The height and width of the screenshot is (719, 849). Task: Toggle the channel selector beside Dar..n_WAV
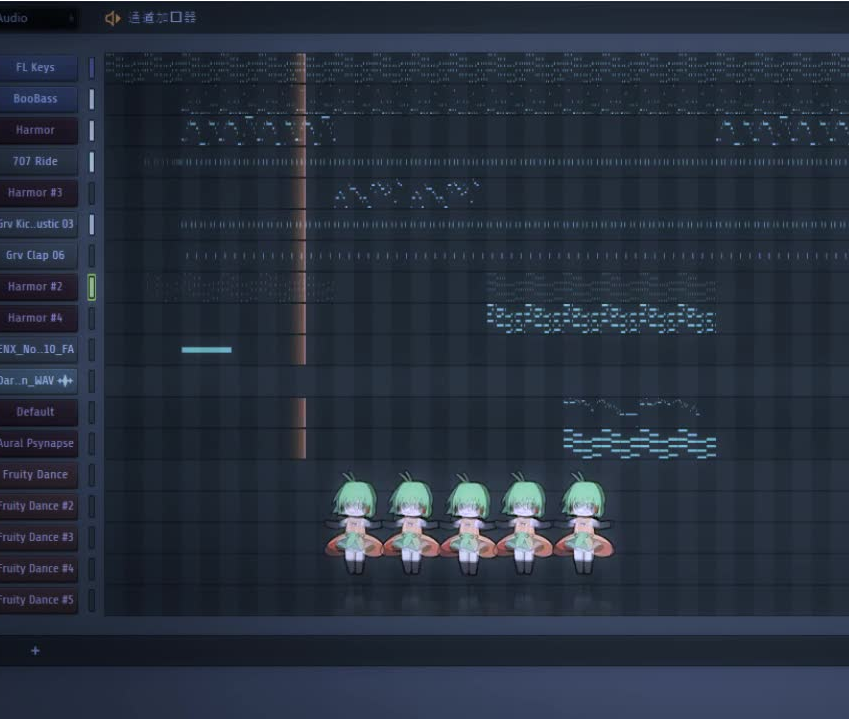click(92, 381)
